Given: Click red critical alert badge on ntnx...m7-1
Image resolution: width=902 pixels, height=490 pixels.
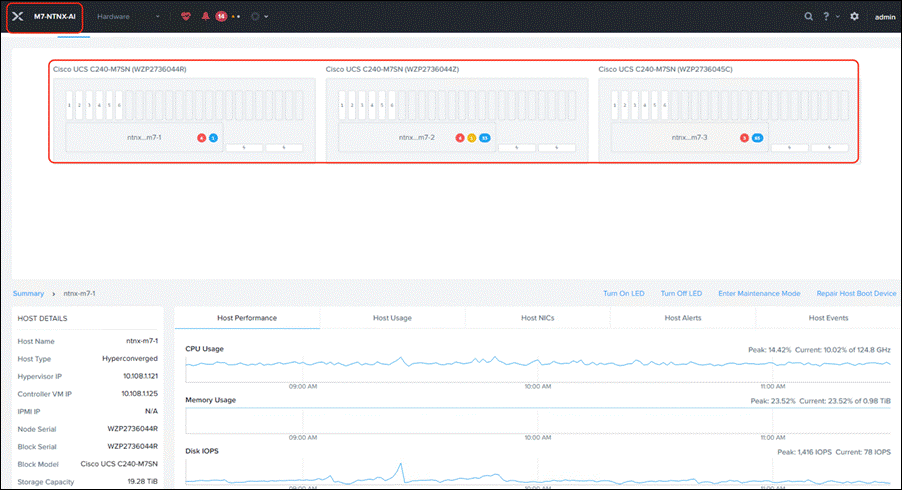Looking at the screenshot, I should pyautogui.click(x=201, y=138).
